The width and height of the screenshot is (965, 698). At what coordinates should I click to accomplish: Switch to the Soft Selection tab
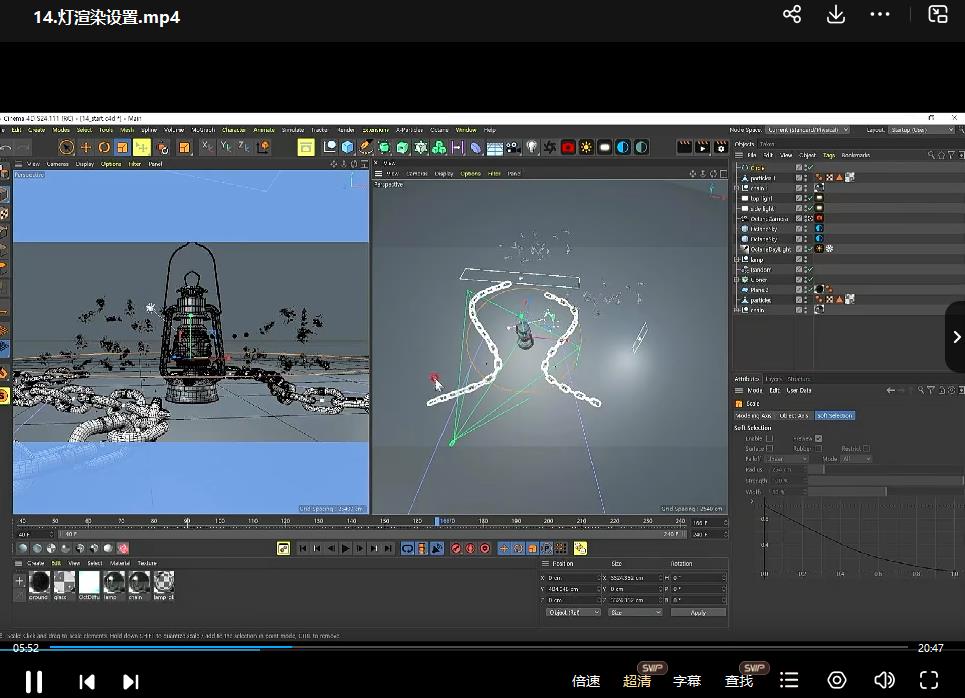pyautogui.click(x=834, y=415)
